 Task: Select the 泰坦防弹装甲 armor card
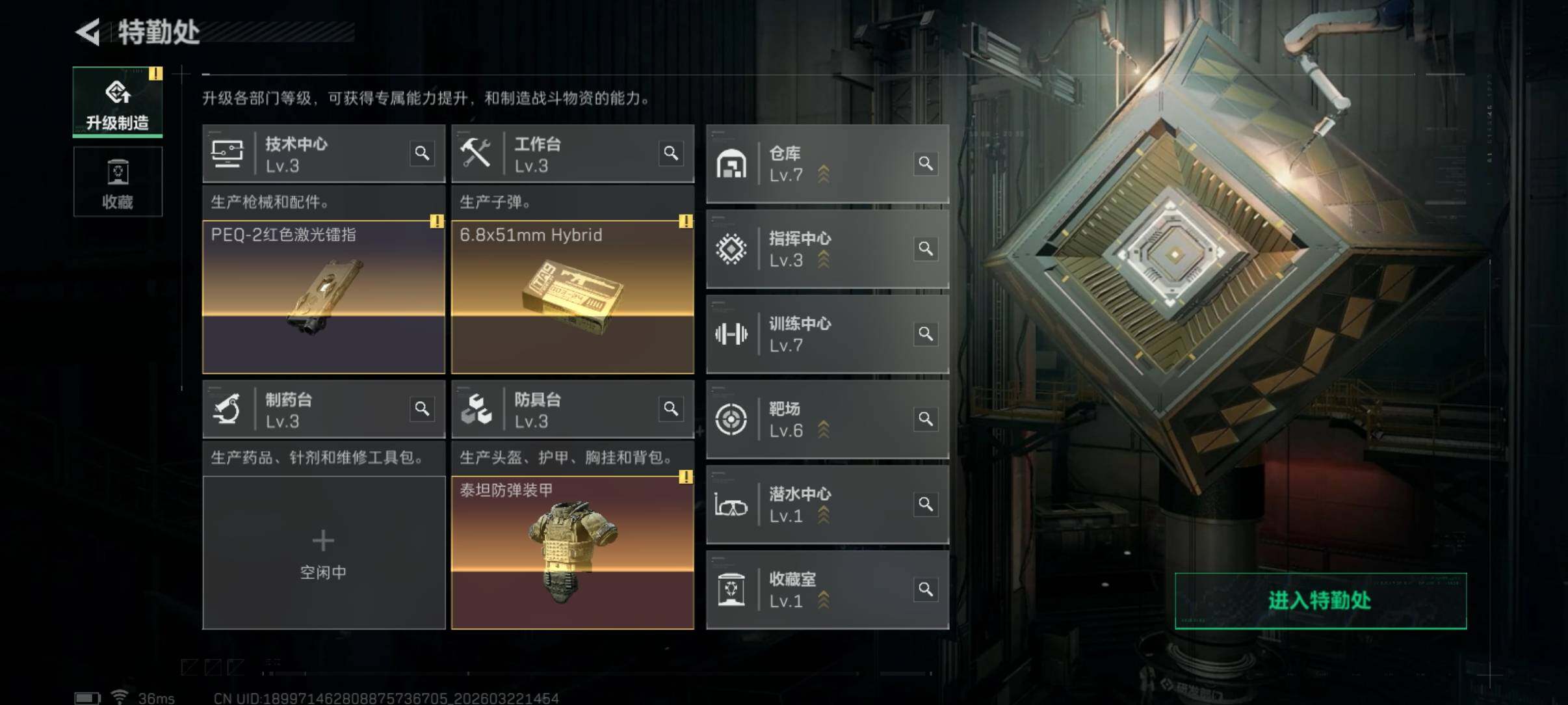pos(573,553)
